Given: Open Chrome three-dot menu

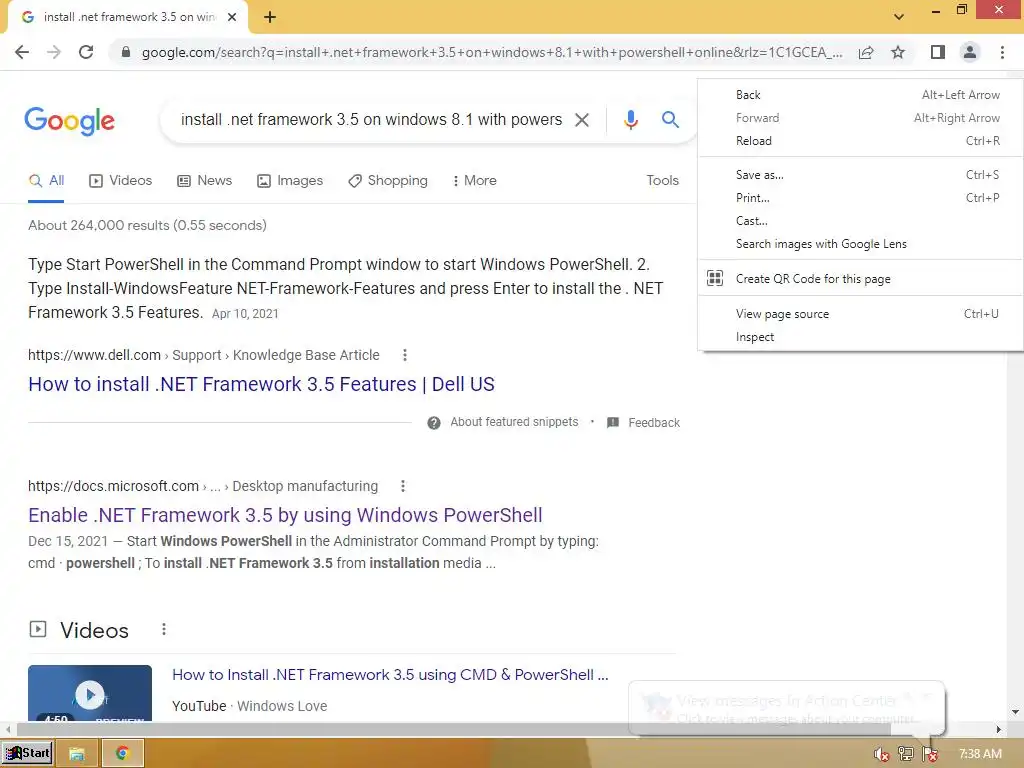Looking at the screenshot, I should (x=1002, y=52).
